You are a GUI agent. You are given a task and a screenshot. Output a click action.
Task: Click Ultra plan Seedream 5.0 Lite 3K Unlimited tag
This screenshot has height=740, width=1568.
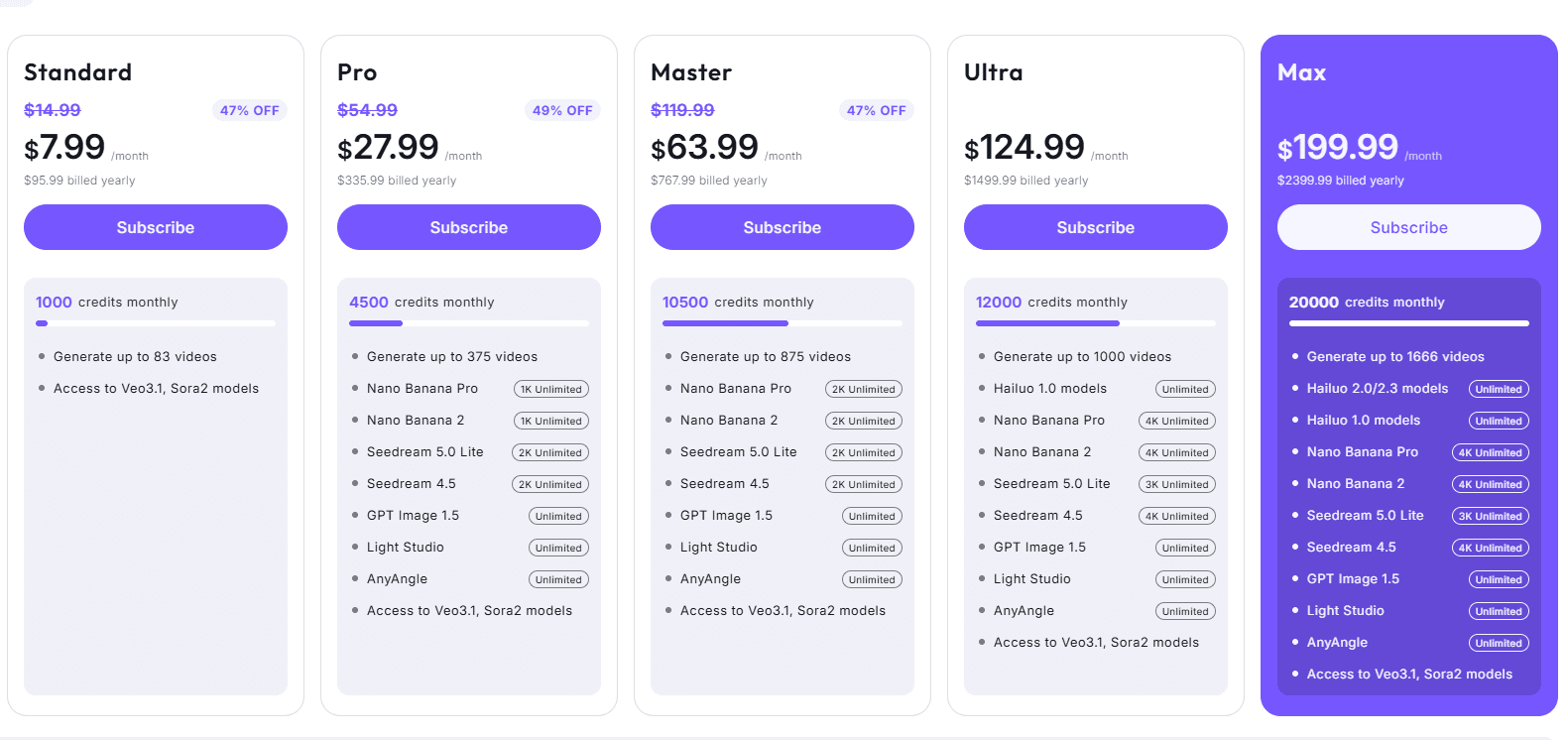point(1177,485)
